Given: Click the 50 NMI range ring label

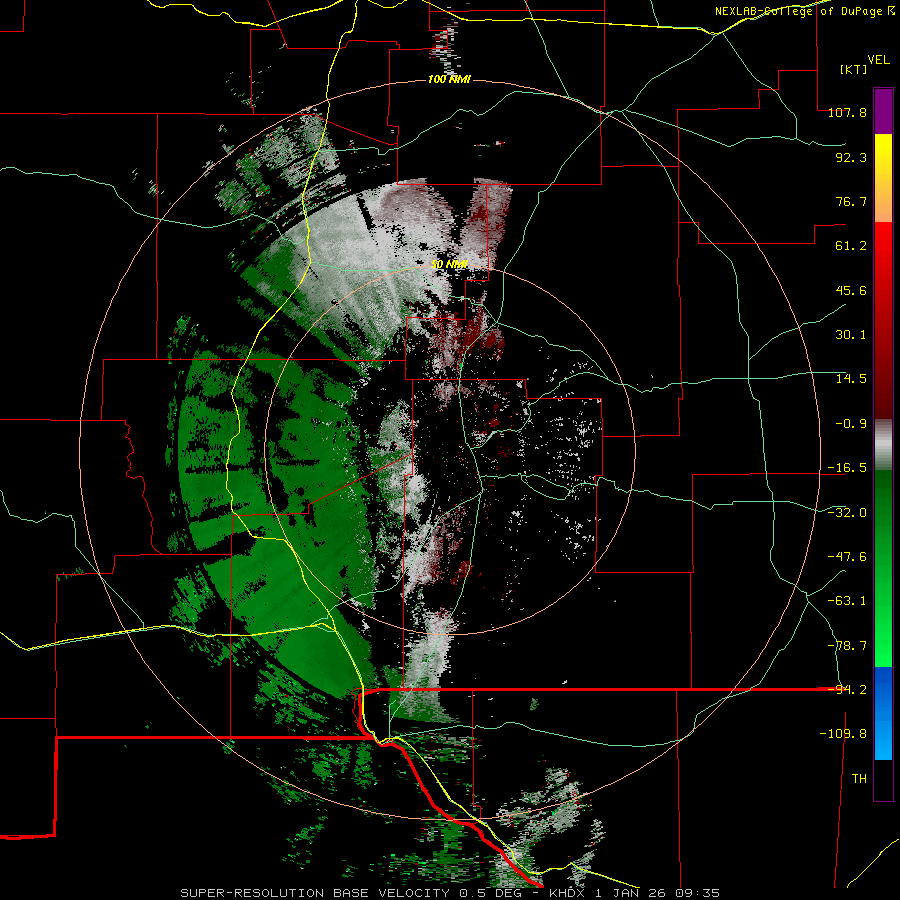Looking at the screenshot, I should [449, 264].
